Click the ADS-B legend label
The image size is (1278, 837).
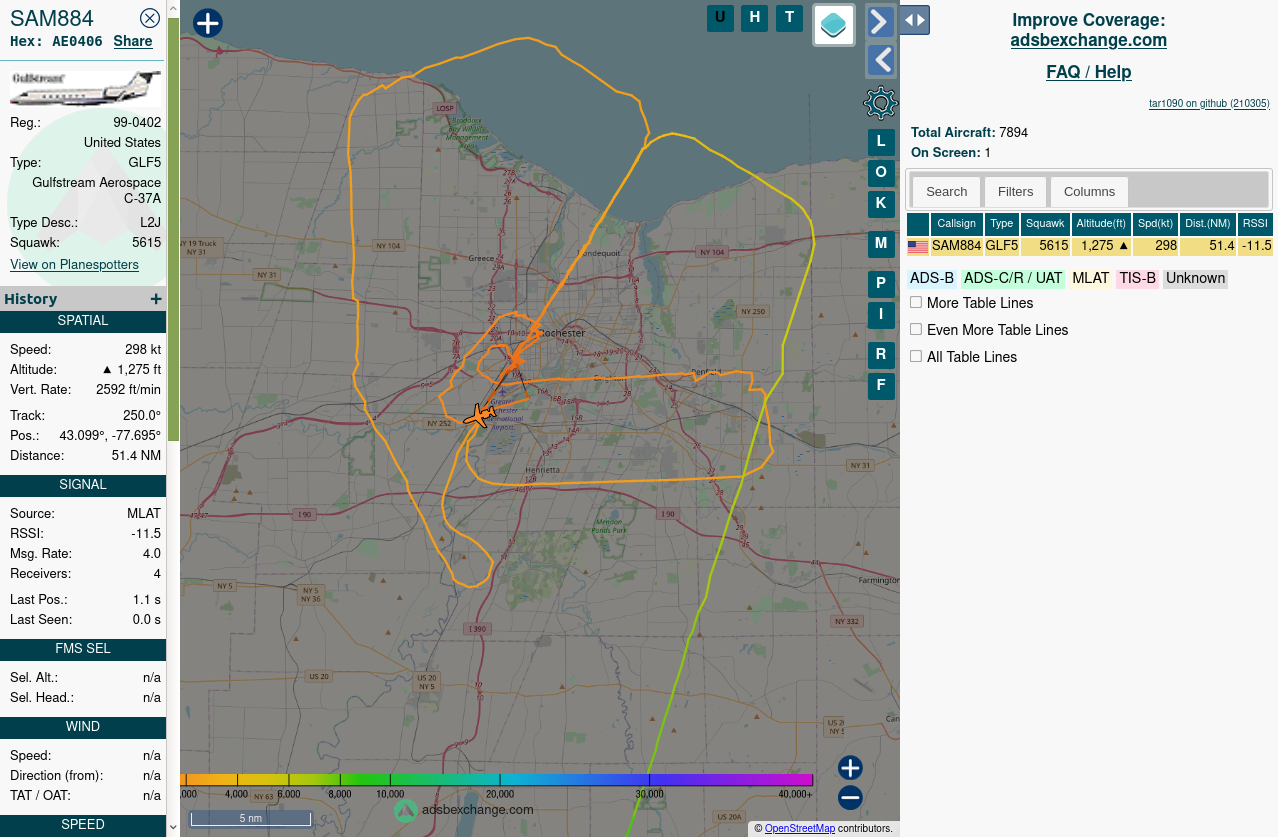pos(932,278)
